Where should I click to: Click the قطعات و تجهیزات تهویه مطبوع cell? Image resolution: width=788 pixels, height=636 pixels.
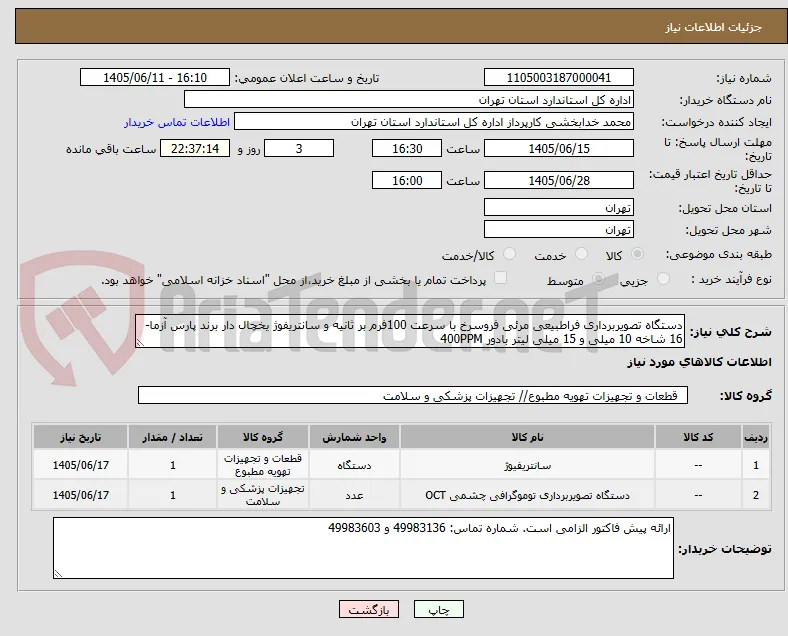(263, 465)
